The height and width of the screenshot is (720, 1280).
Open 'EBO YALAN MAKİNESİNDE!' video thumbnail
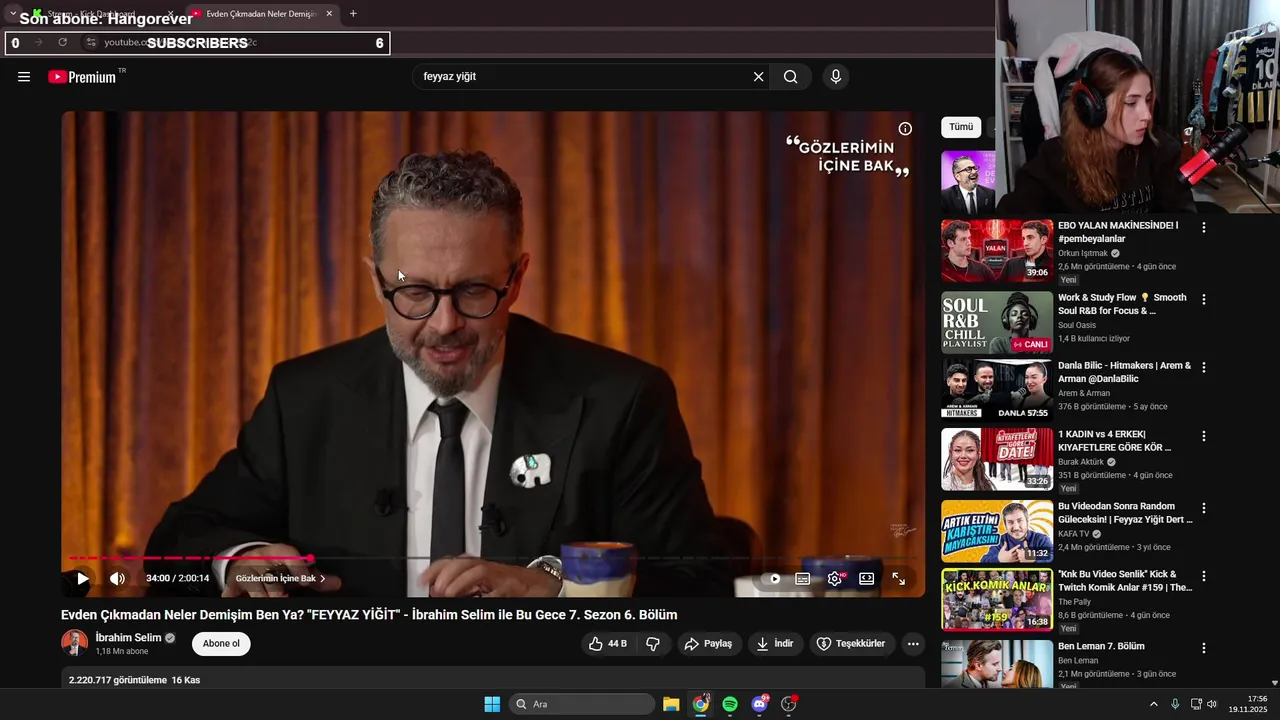pos(997,251)
